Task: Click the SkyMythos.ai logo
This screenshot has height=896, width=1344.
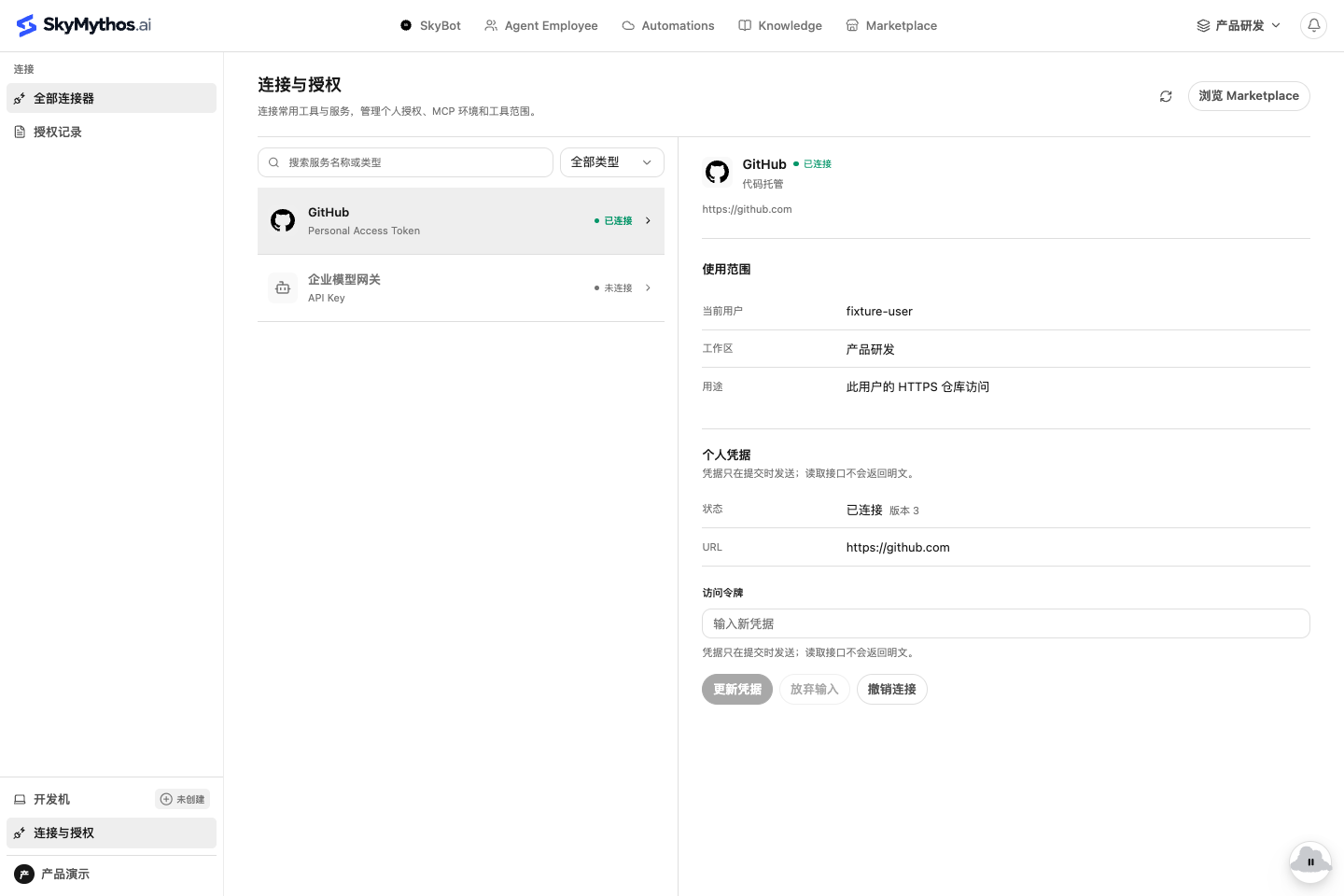Action: [84, 25]
